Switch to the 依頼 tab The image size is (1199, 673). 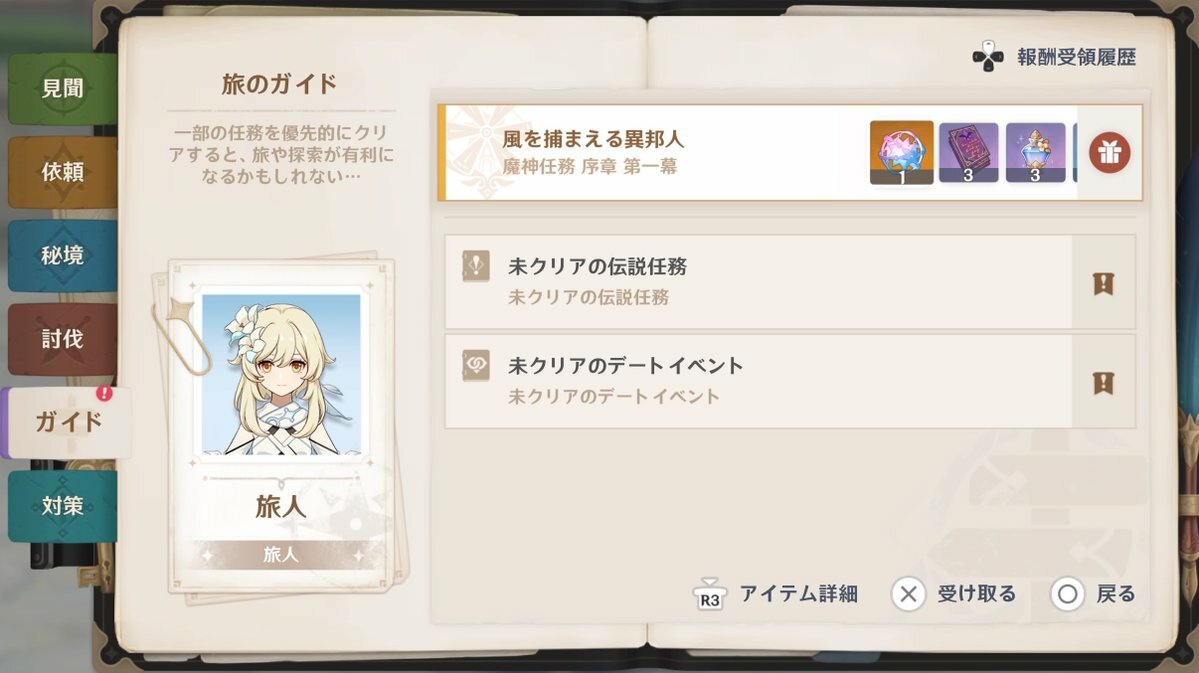(63, 172)
